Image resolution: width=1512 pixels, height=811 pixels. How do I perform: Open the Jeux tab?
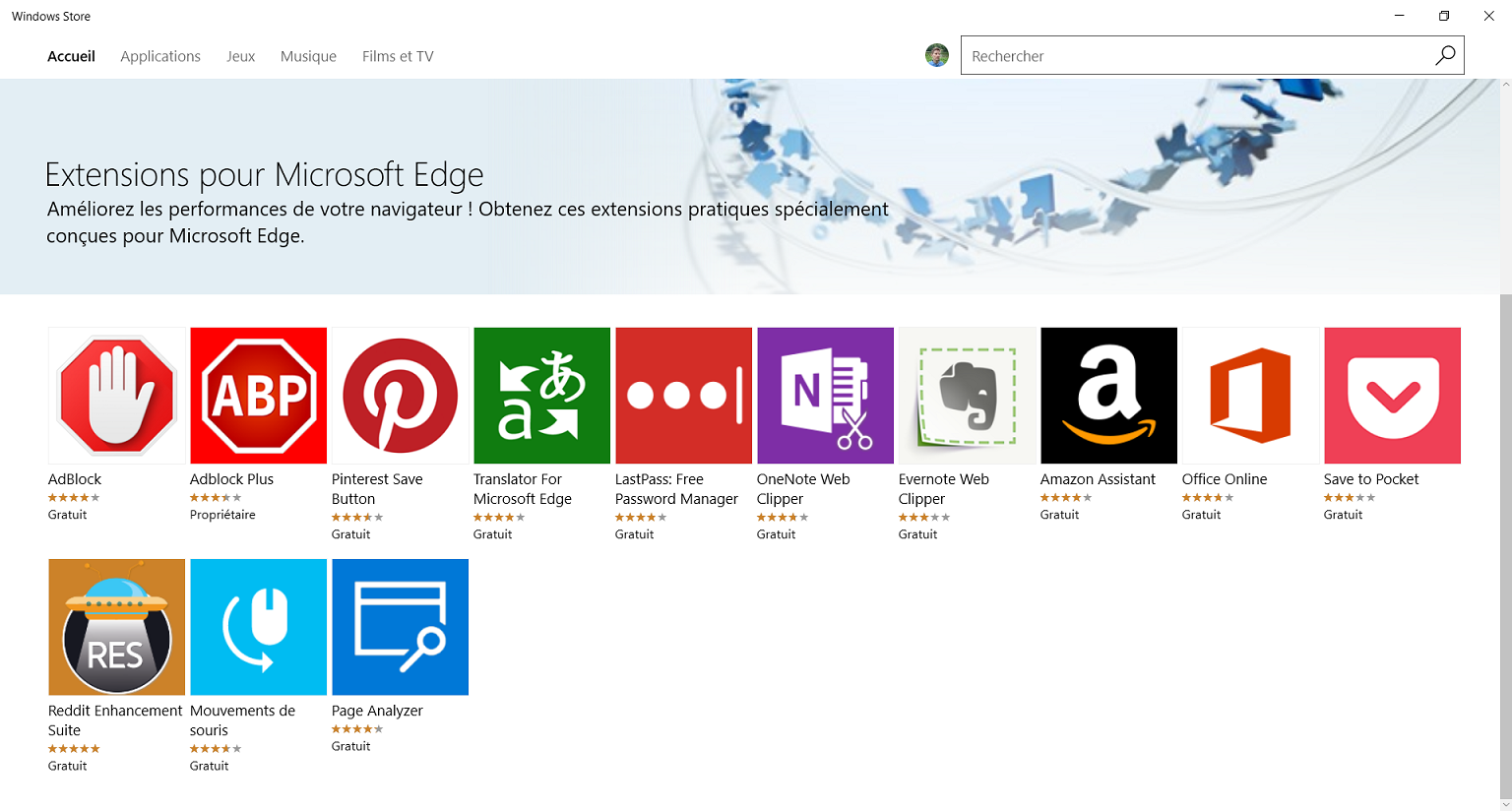[x=240, y=56]
